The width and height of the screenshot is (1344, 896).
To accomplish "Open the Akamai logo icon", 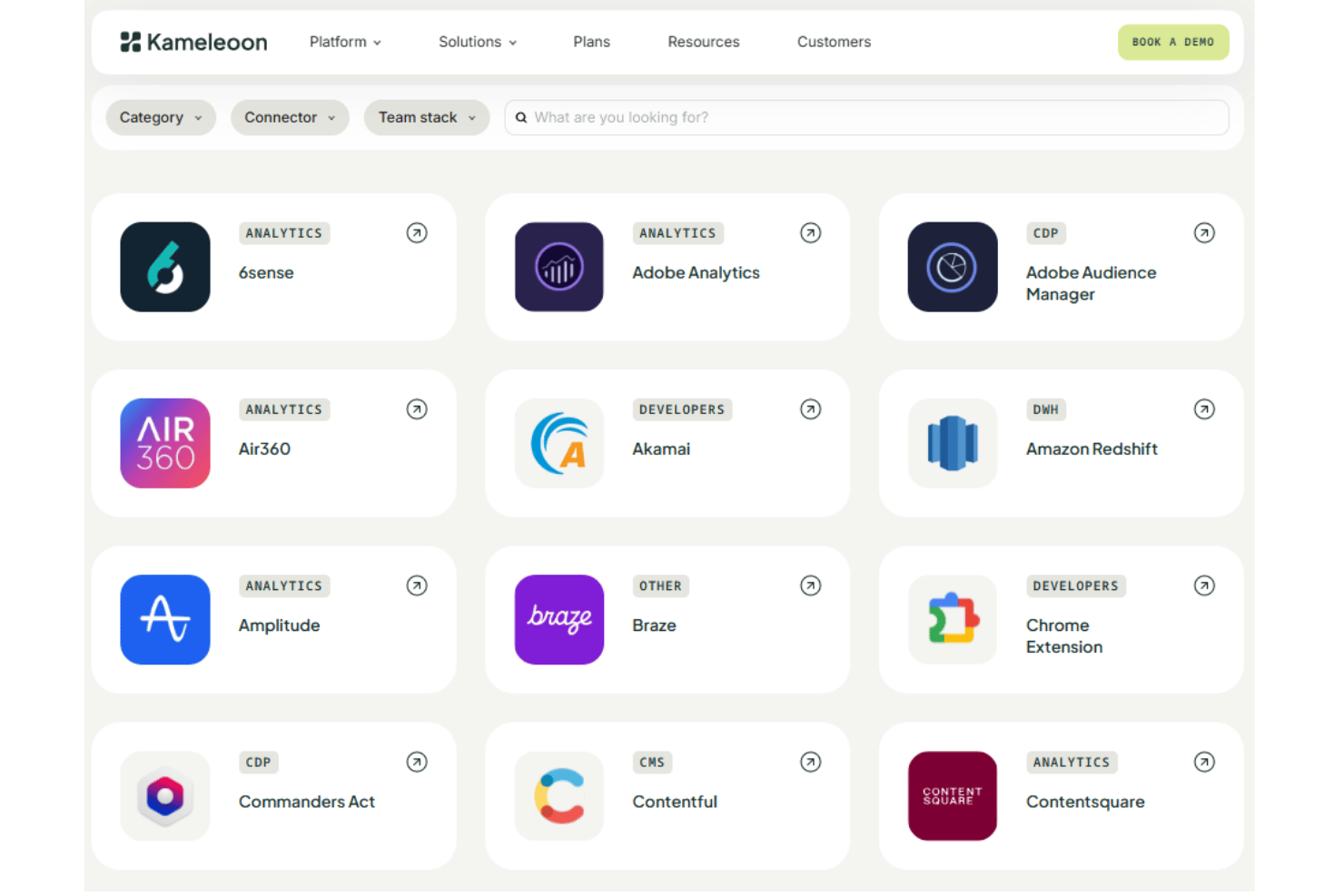I will tap(559, 443).
